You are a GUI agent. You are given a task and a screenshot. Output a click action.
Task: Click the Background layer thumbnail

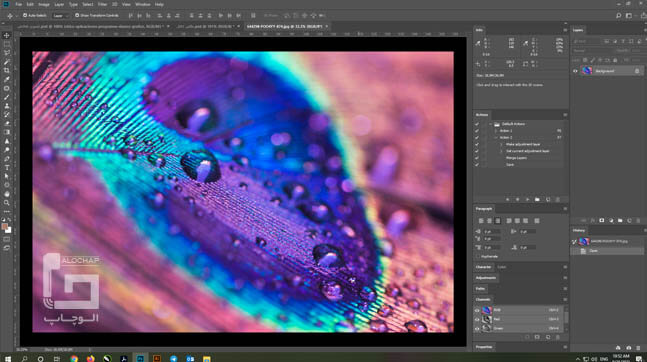[587, 71]
